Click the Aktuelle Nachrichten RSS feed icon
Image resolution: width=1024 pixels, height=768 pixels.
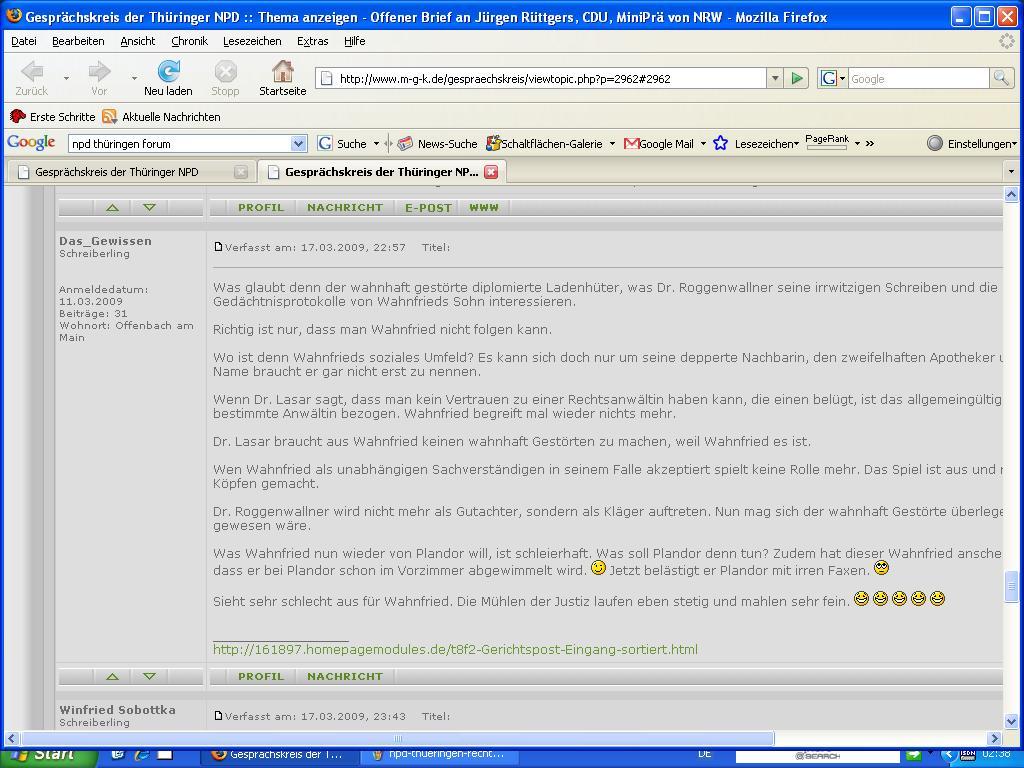[x=109, y=117]
